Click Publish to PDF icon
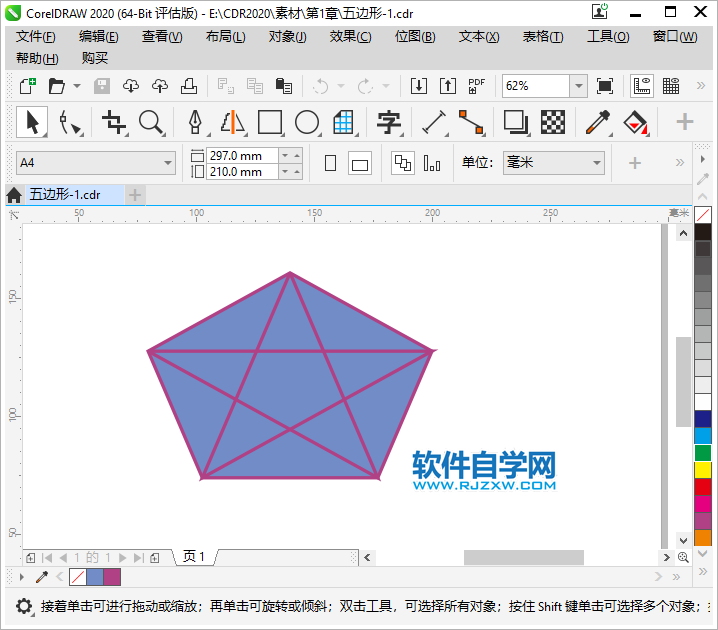 (476, 86)
